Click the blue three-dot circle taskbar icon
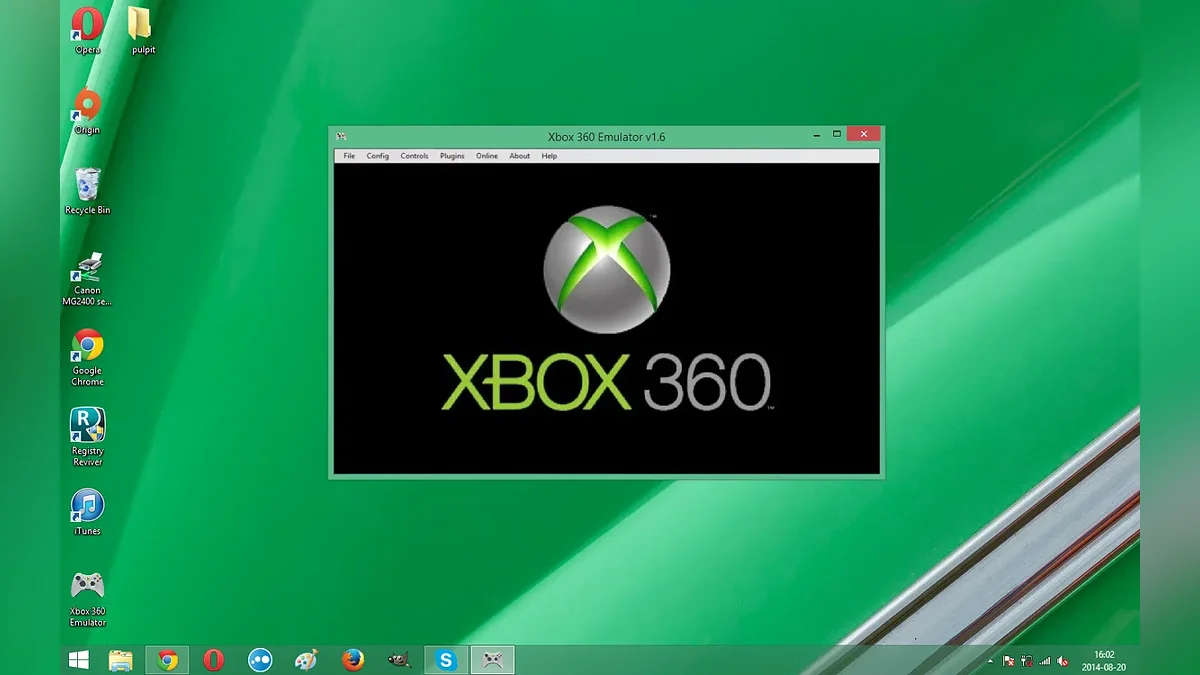 point(260,660)
